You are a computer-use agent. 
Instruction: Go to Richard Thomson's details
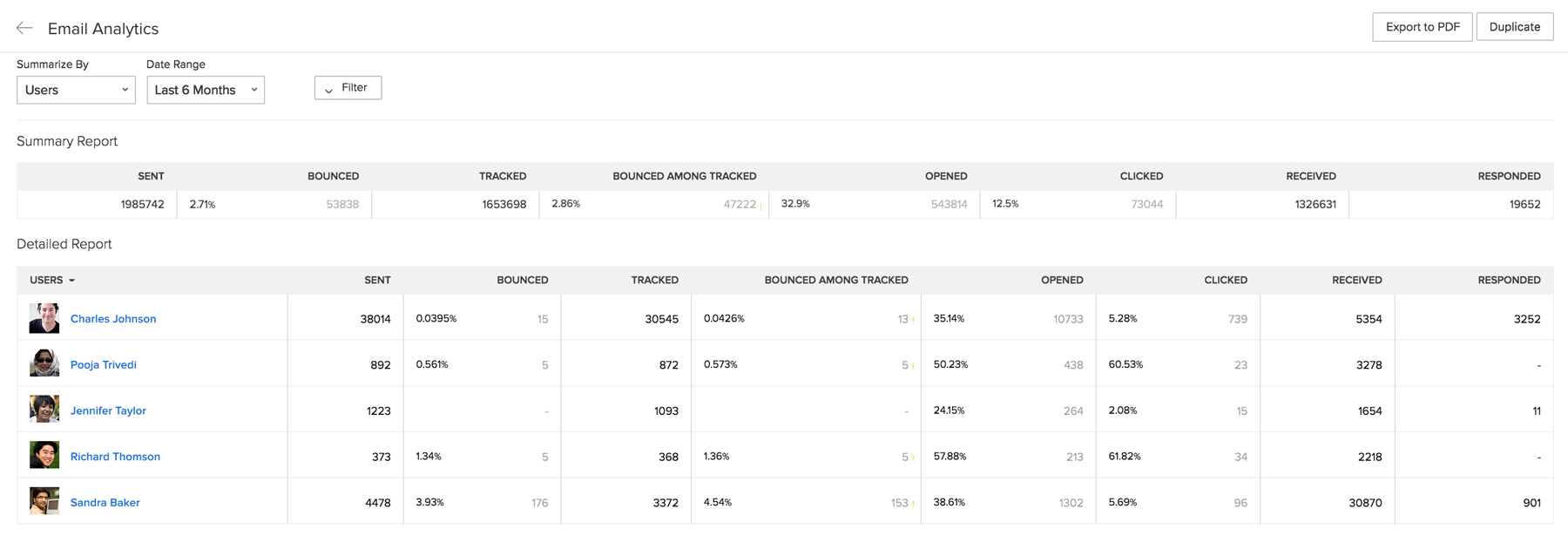pos(115,457)
